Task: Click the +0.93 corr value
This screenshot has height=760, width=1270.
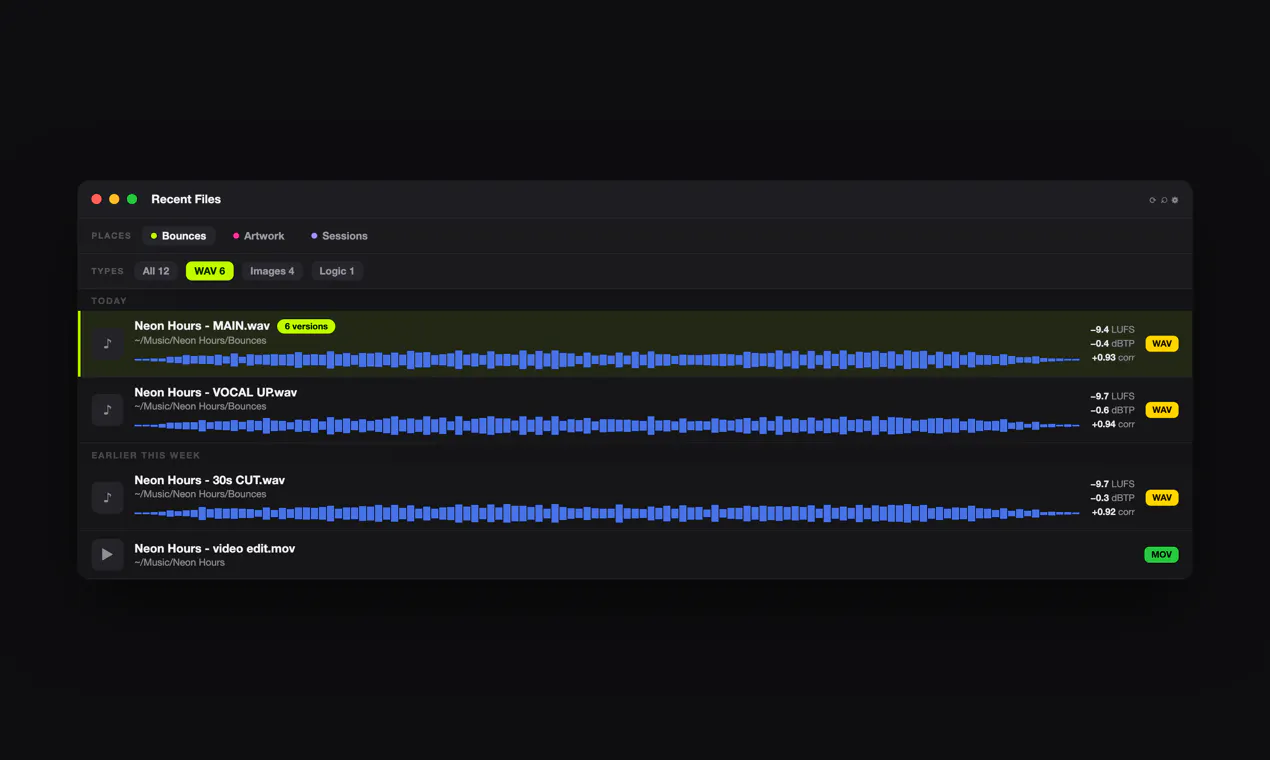Action: tap(1113, 357)
